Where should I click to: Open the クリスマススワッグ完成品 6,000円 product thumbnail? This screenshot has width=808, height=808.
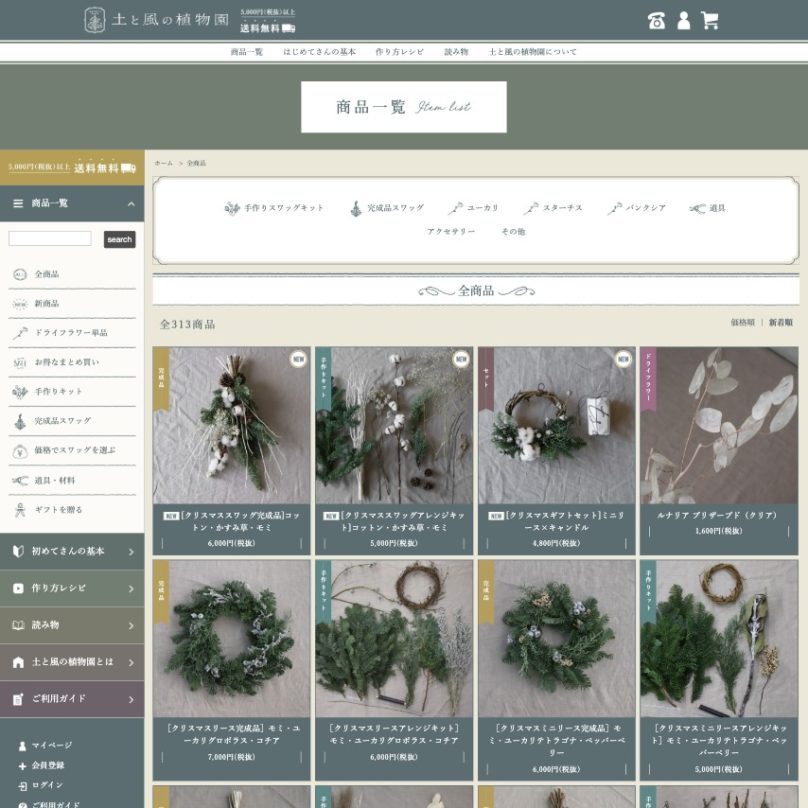(x=231, y=426)
